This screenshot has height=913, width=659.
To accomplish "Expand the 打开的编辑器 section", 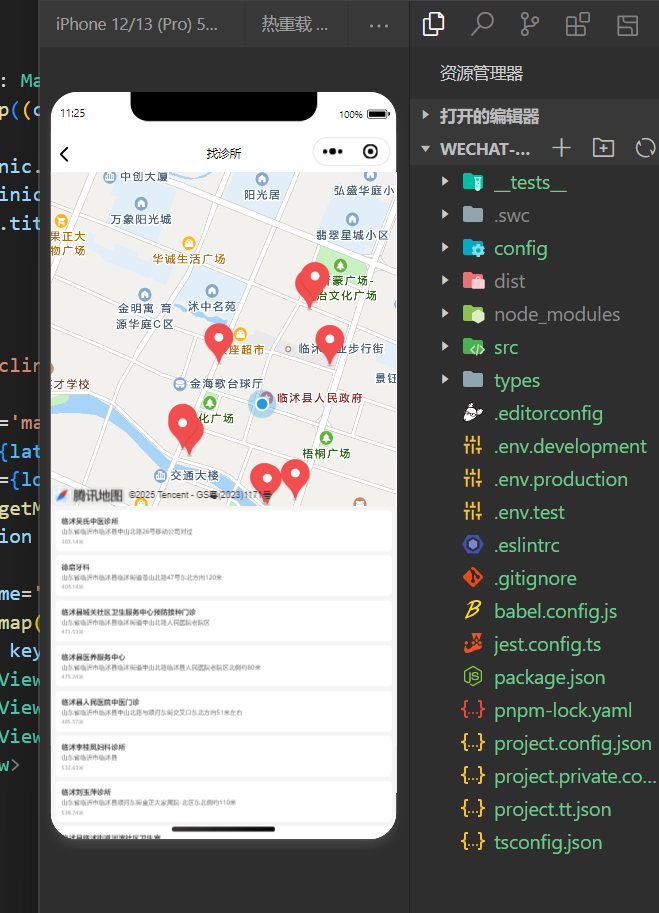I will coord(489,116).
